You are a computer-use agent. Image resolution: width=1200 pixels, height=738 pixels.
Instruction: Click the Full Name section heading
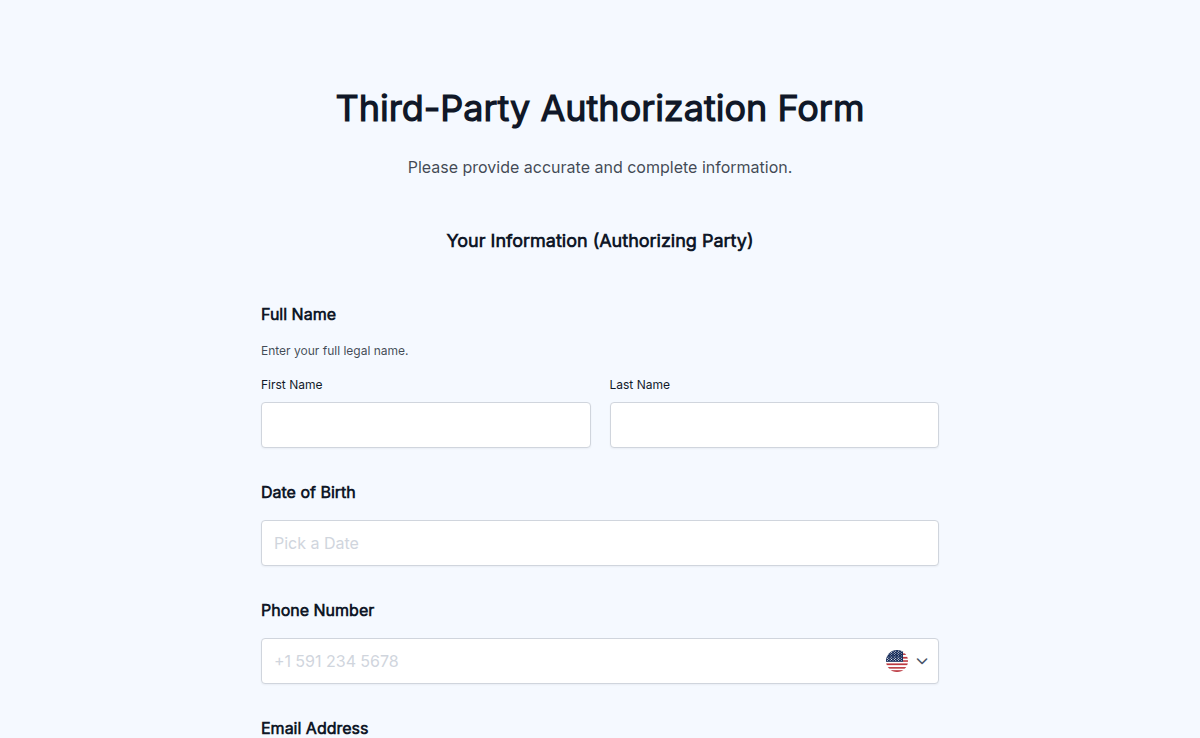click(298, 314)
